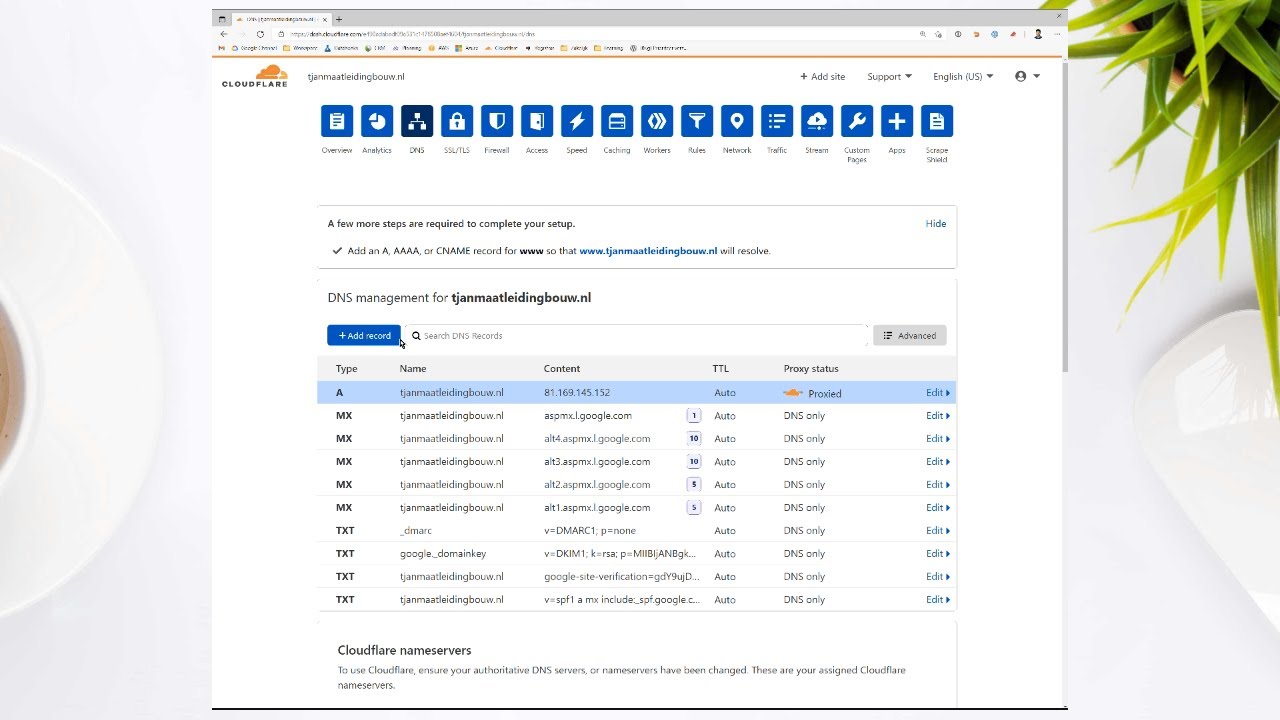Reload the page with refresh icon
This screenshot has height=720, width=1280.
pos(260,34)
